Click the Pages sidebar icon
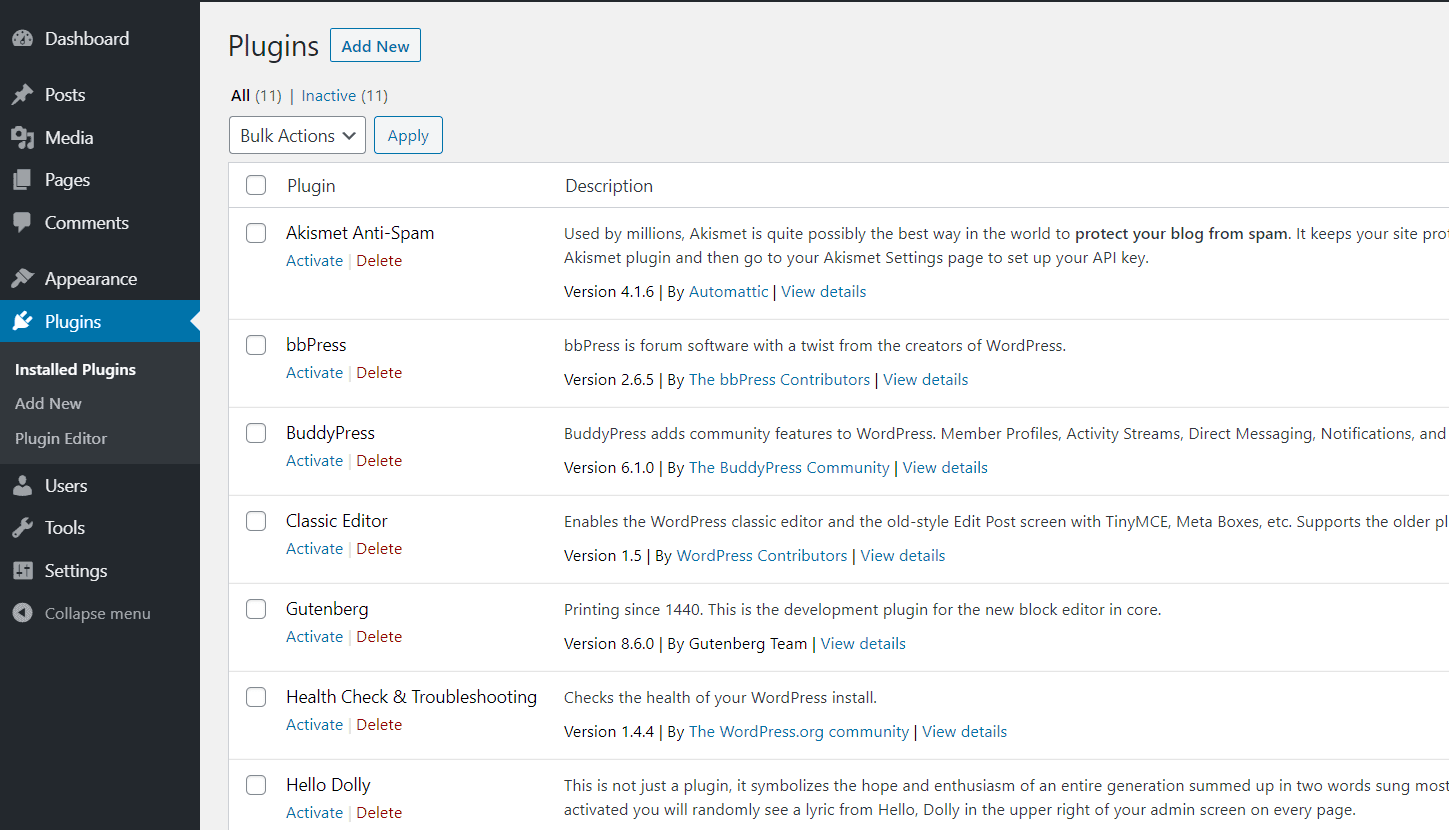 22,180
